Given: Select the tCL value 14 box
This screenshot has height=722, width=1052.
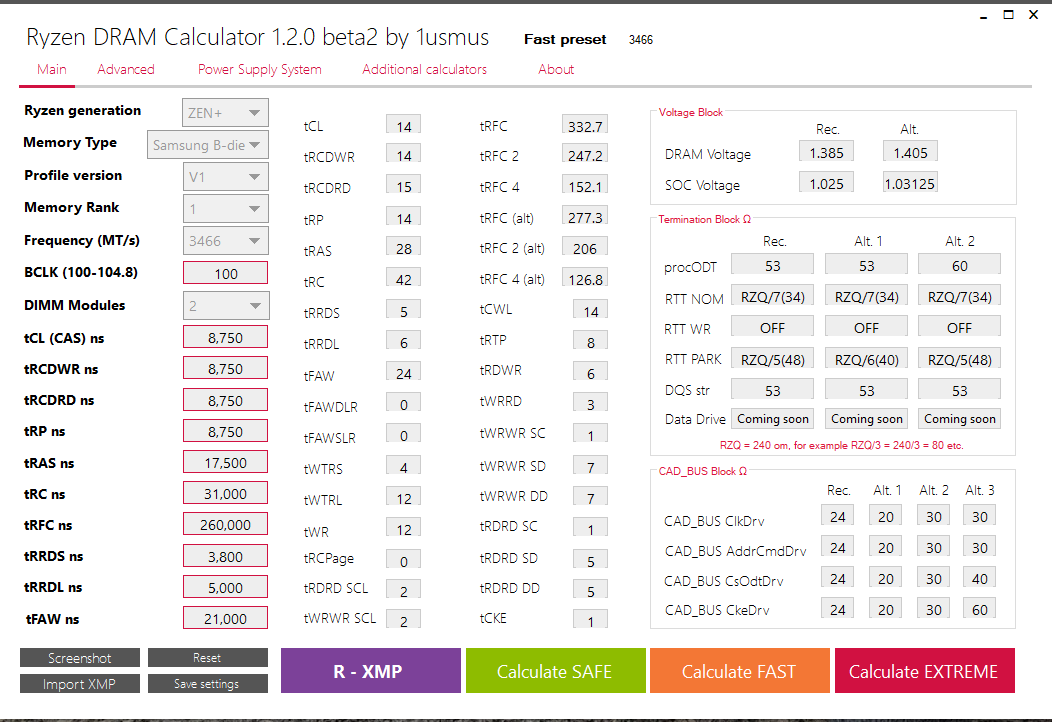Looking at the screenshot, I should pyautogui.click(x=404, y=125).
